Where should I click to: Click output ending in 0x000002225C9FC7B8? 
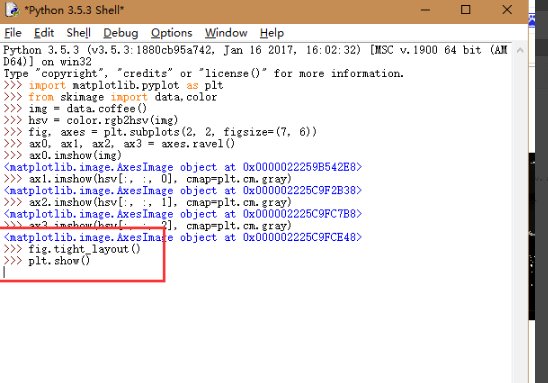click(x=182, y=214)
